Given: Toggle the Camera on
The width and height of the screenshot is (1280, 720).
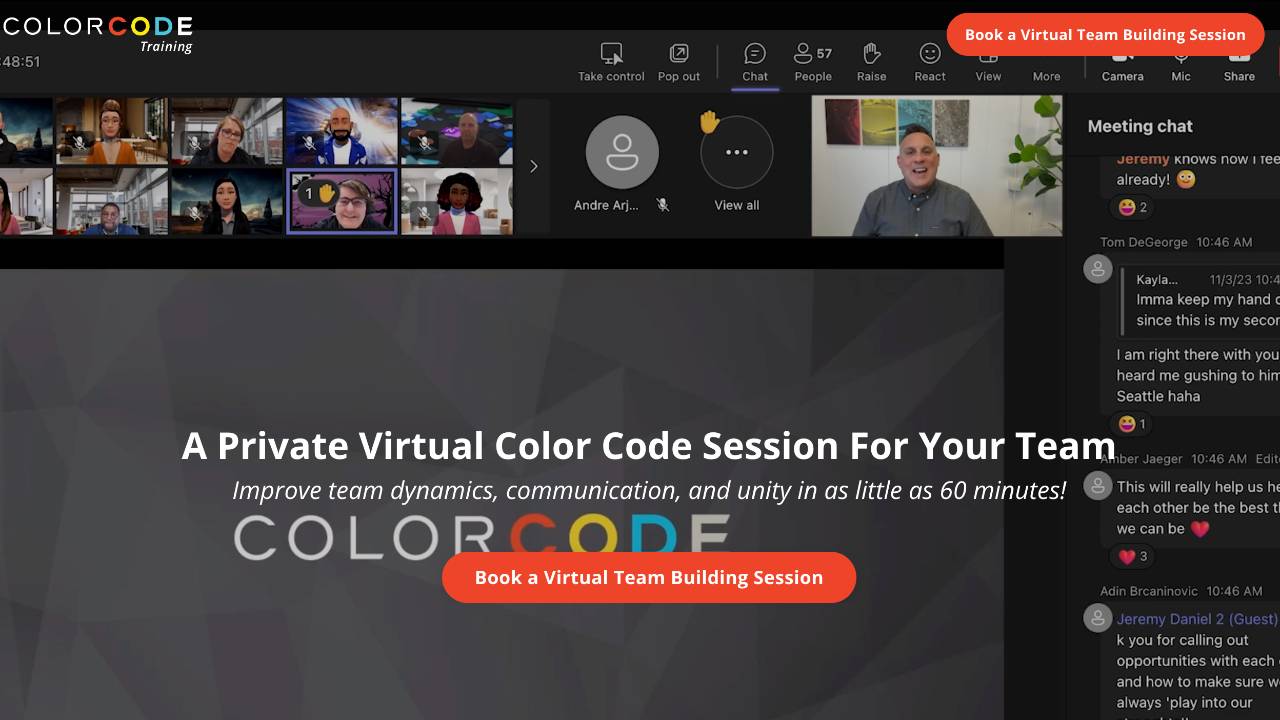Looking at the screenshot, I should [x=1122, y=62].
